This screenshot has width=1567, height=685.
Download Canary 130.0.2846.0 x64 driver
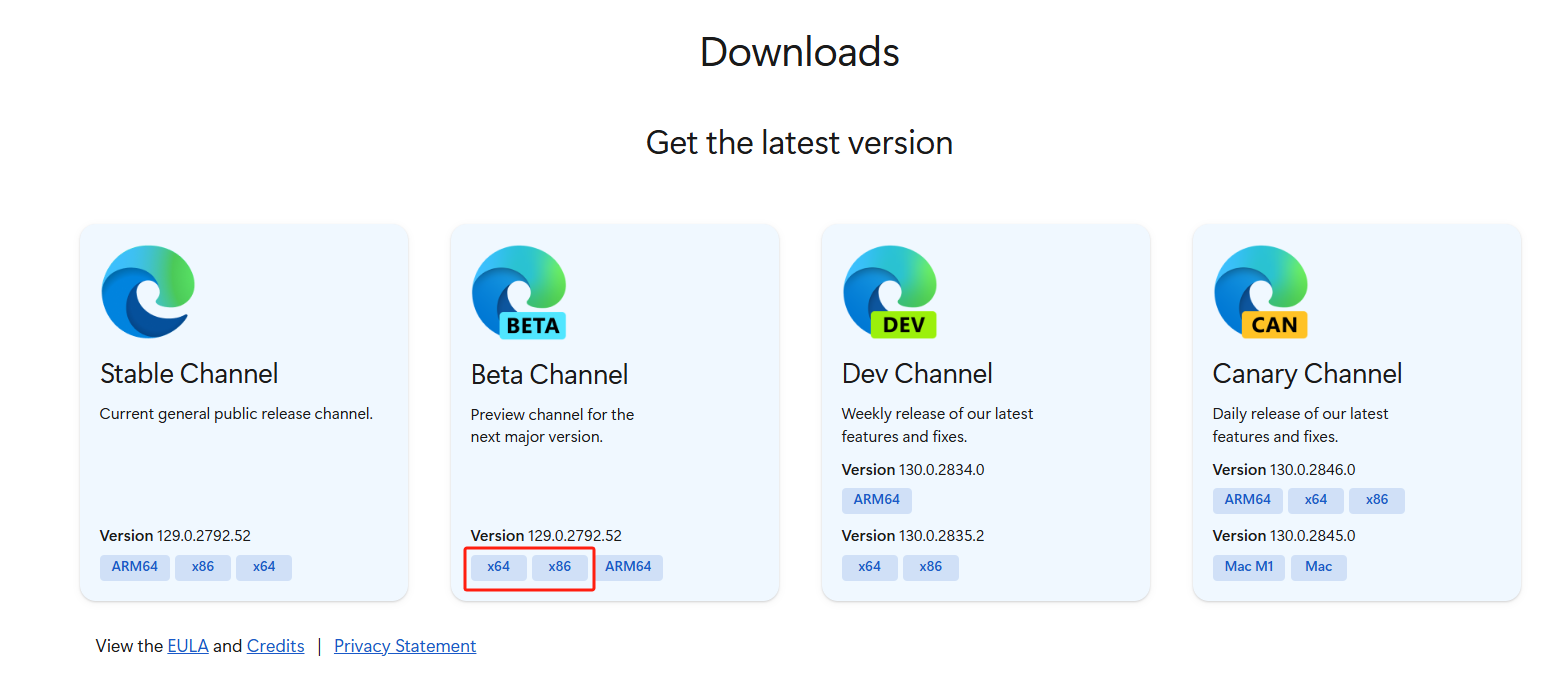pos(1316,500)
